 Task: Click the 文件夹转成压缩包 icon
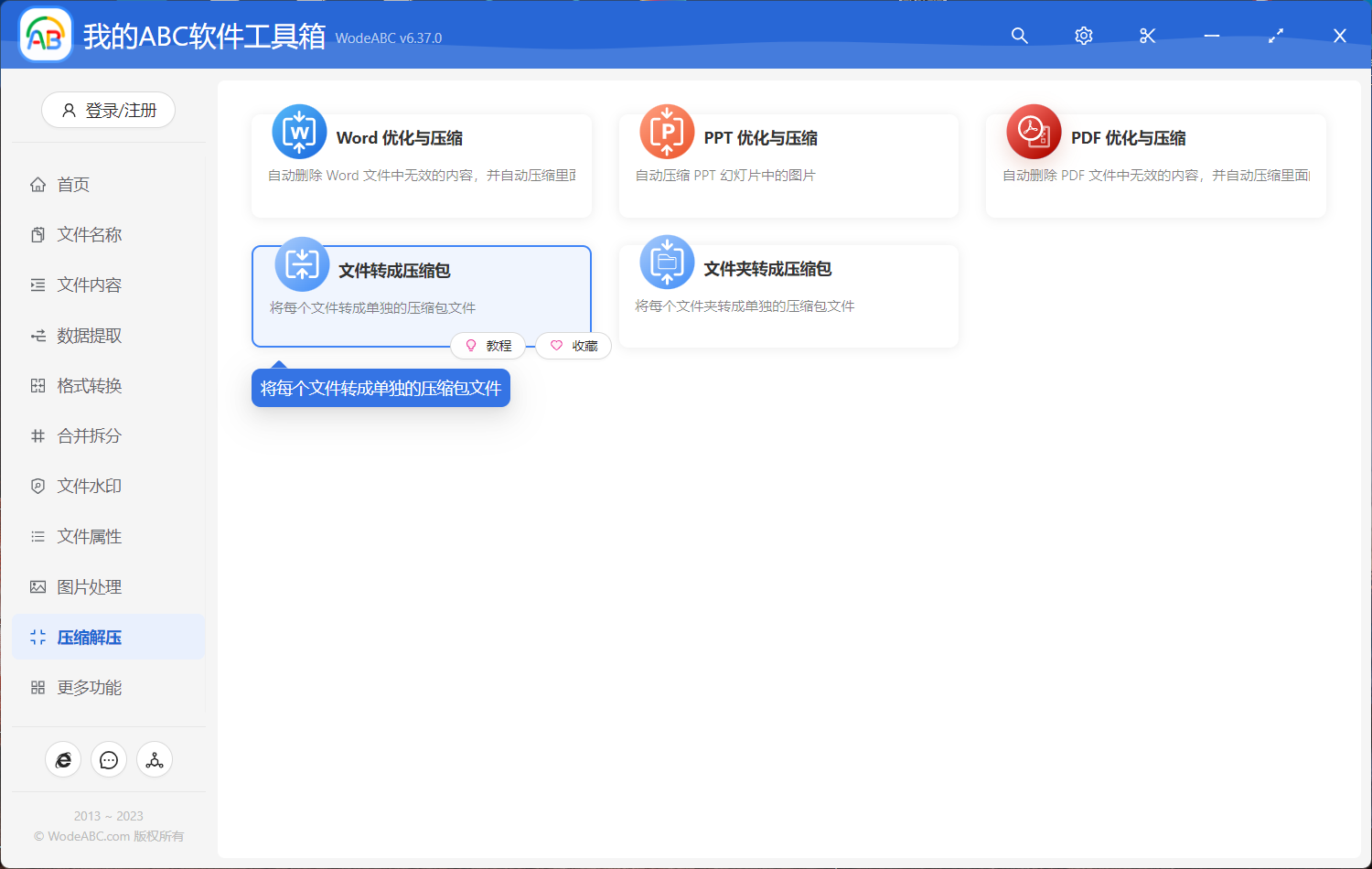point(667,263)
